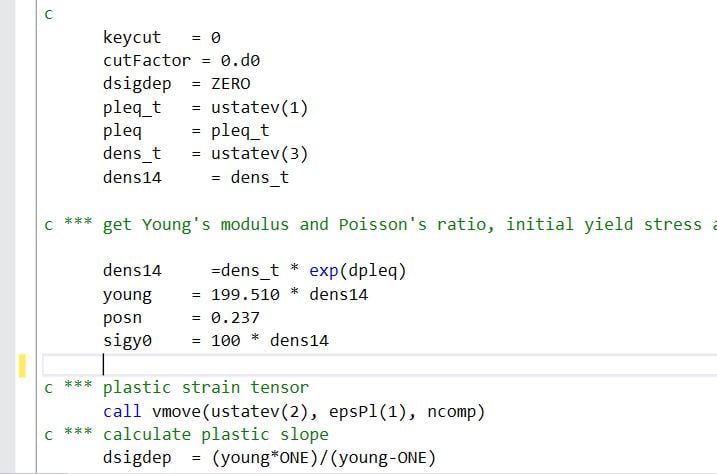The width and height of the screenshot is (717, 474).
Task: Click the blue 'call' keyword
Action: tap(122, 411)
